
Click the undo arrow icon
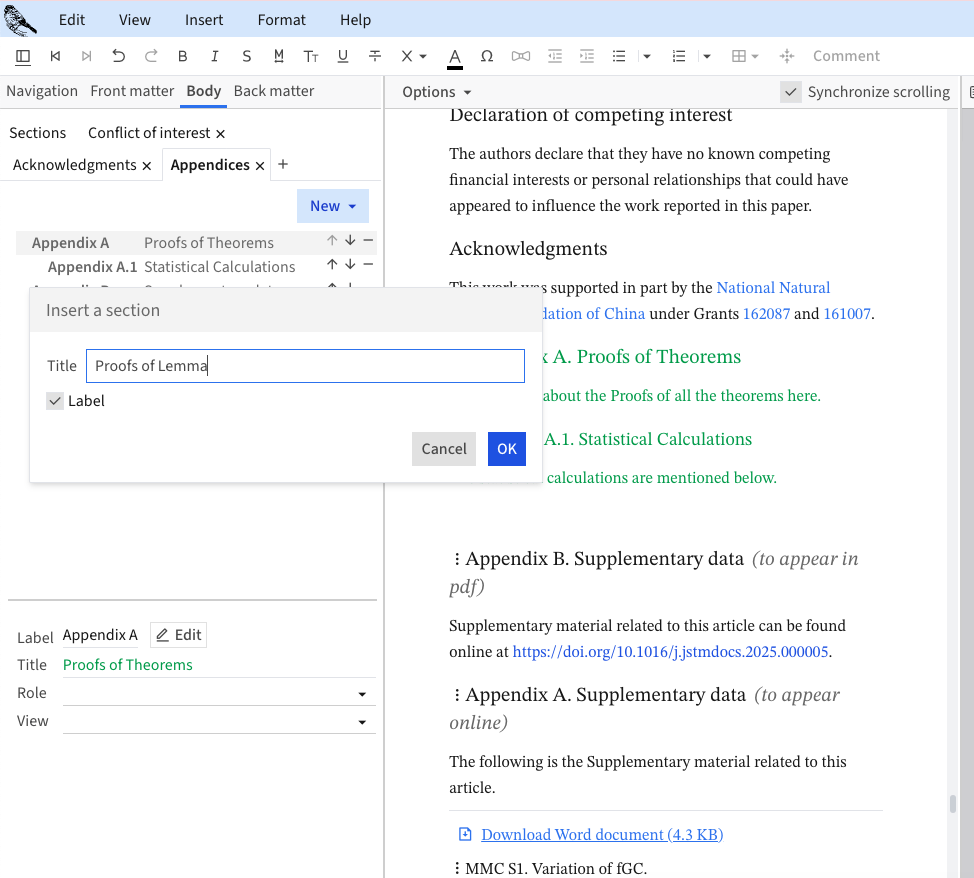[x=118, y=56]
